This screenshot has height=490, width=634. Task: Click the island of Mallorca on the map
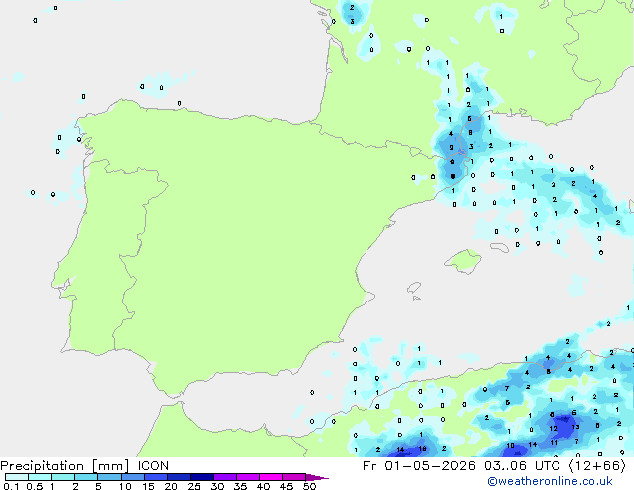463,261
